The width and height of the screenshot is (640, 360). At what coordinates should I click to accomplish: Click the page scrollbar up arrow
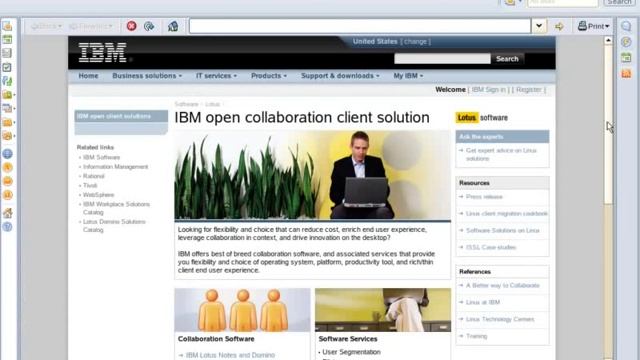point(608,40)
